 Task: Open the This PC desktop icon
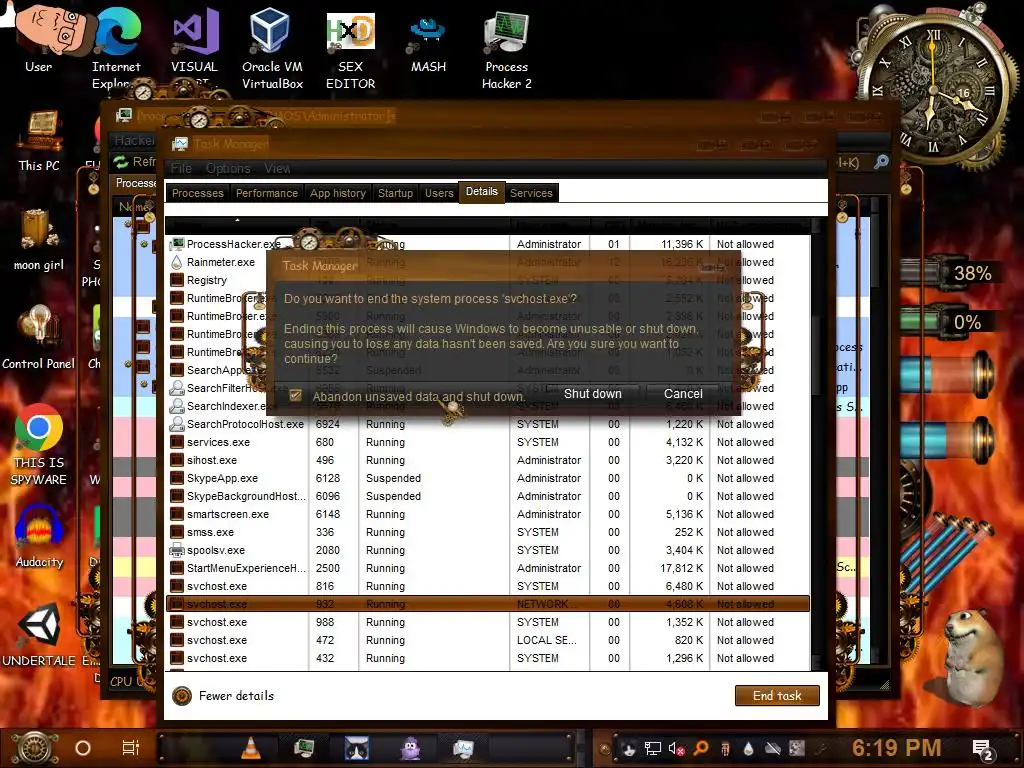point(39,140)
